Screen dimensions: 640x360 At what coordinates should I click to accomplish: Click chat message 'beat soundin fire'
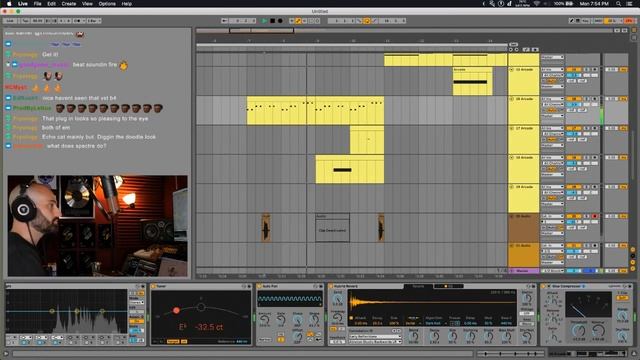click(x=95, y=65)
